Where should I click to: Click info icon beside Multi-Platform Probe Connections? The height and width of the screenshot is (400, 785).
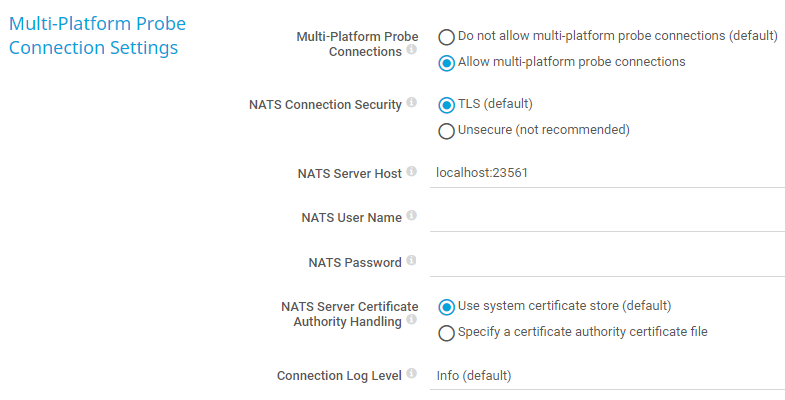(x=412, y=50)
